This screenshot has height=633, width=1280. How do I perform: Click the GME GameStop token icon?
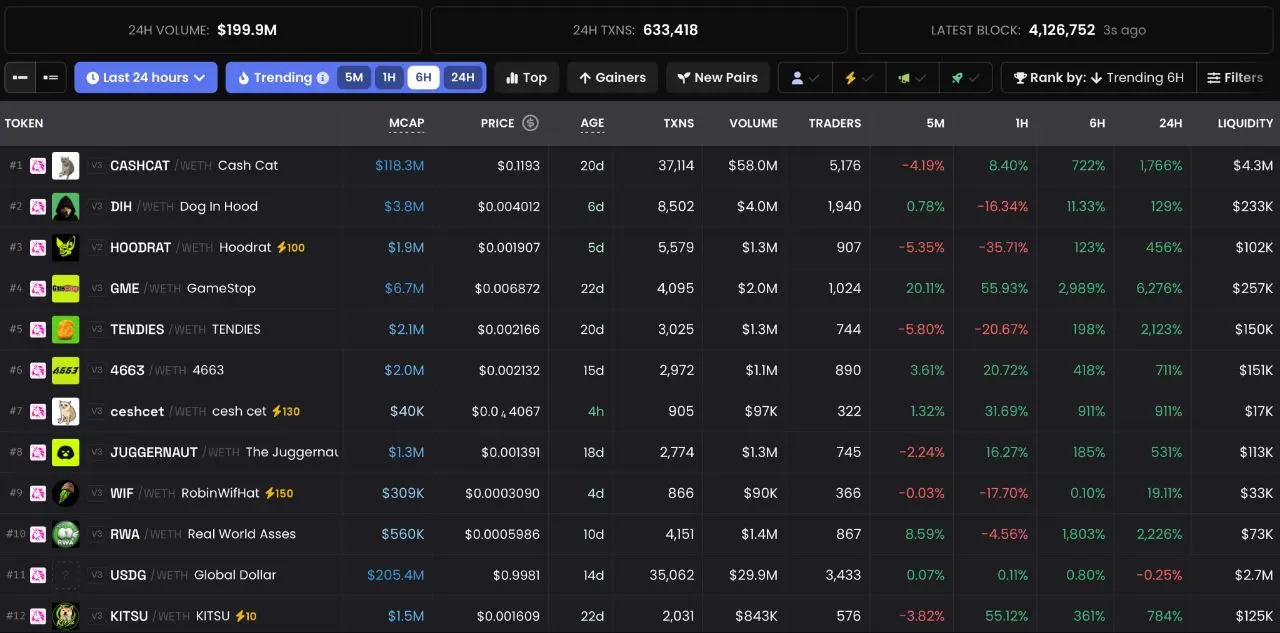tap(66, 288)
